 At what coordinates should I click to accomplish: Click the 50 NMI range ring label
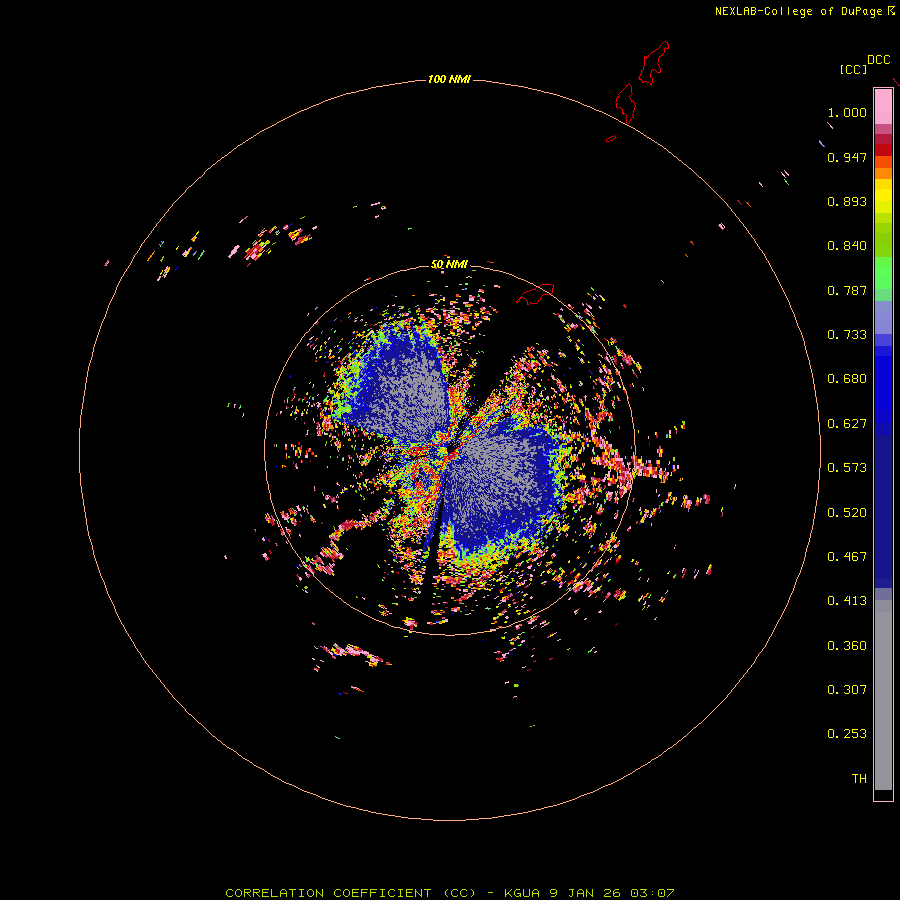[x=449, y=264]
